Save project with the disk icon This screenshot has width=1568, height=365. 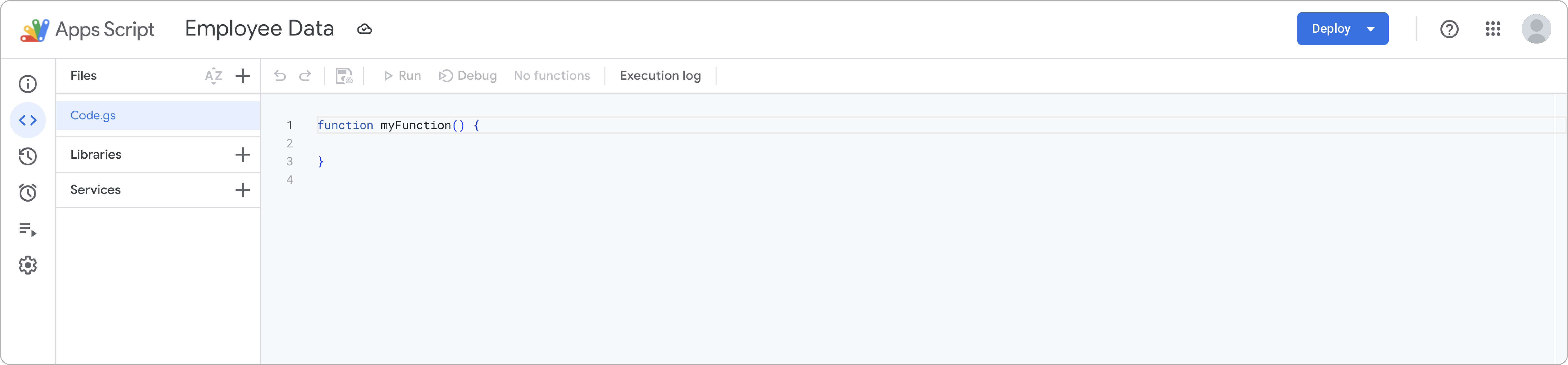coord(344,76)
